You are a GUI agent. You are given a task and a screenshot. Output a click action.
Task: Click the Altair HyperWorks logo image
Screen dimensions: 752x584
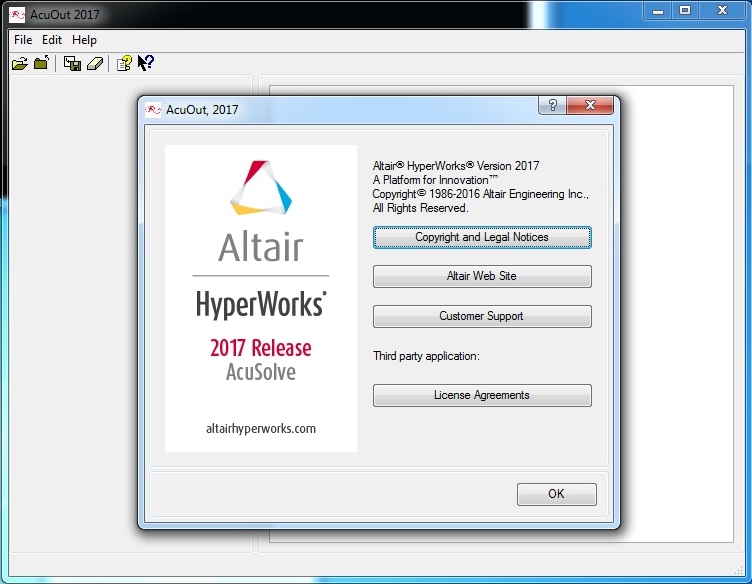261,298
